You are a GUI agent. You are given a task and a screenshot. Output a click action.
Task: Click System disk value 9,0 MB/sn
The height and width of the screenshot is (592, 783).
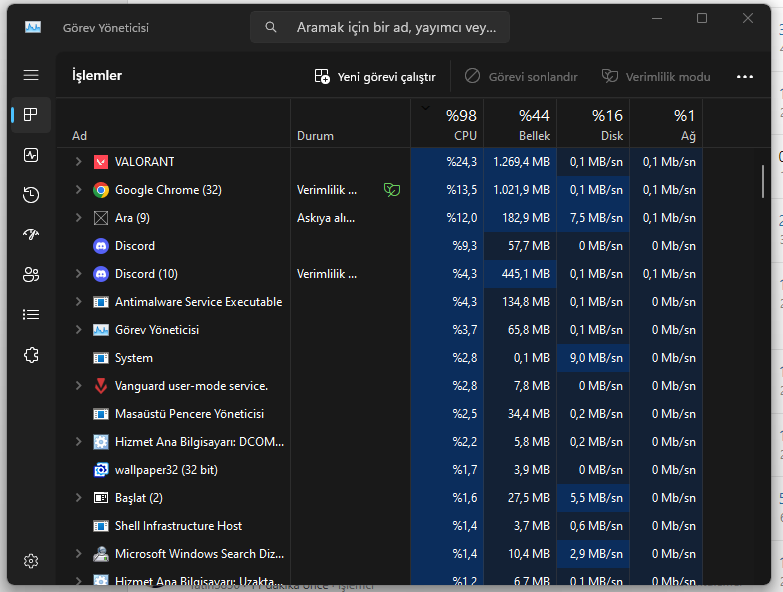[x=596, y=358]
